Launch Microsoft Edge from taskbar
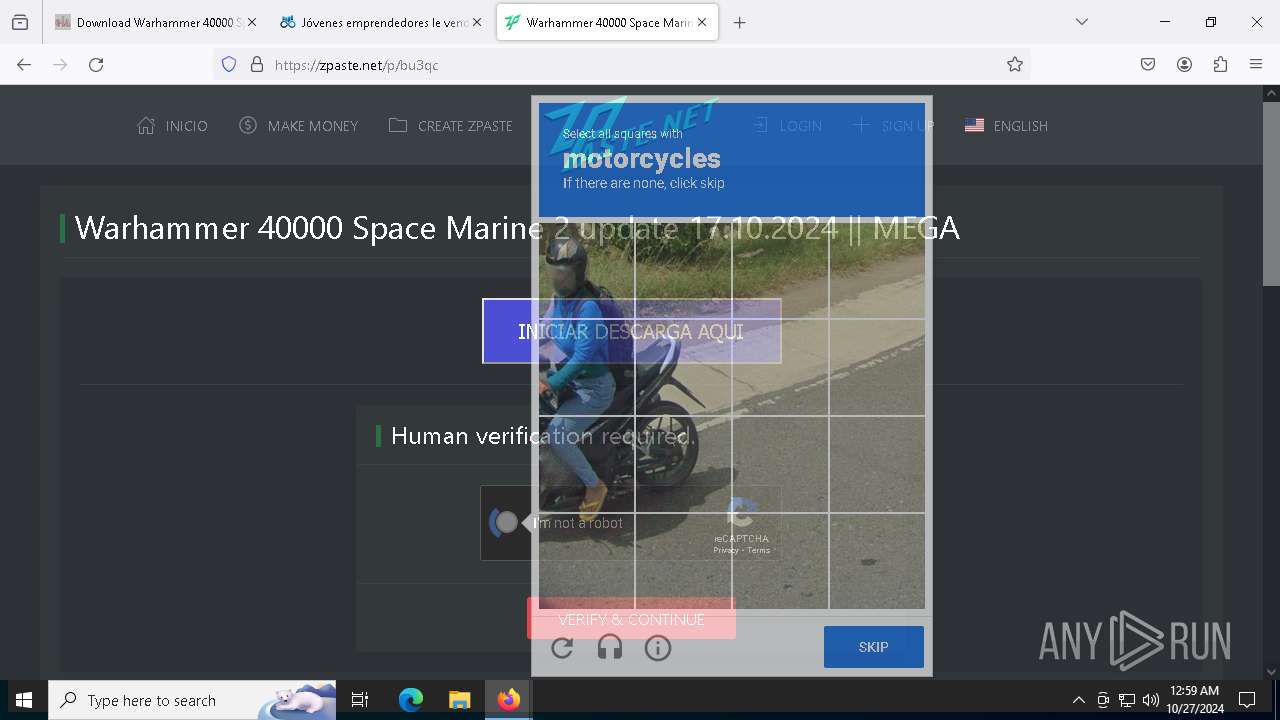The image size is (1280, 720). [411, 700]
